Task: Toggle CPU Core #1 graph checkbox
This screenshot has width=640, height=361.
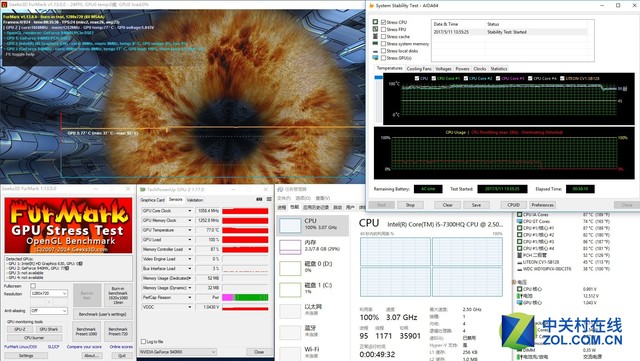Action: pyautogui.click(x=433, y=78)
